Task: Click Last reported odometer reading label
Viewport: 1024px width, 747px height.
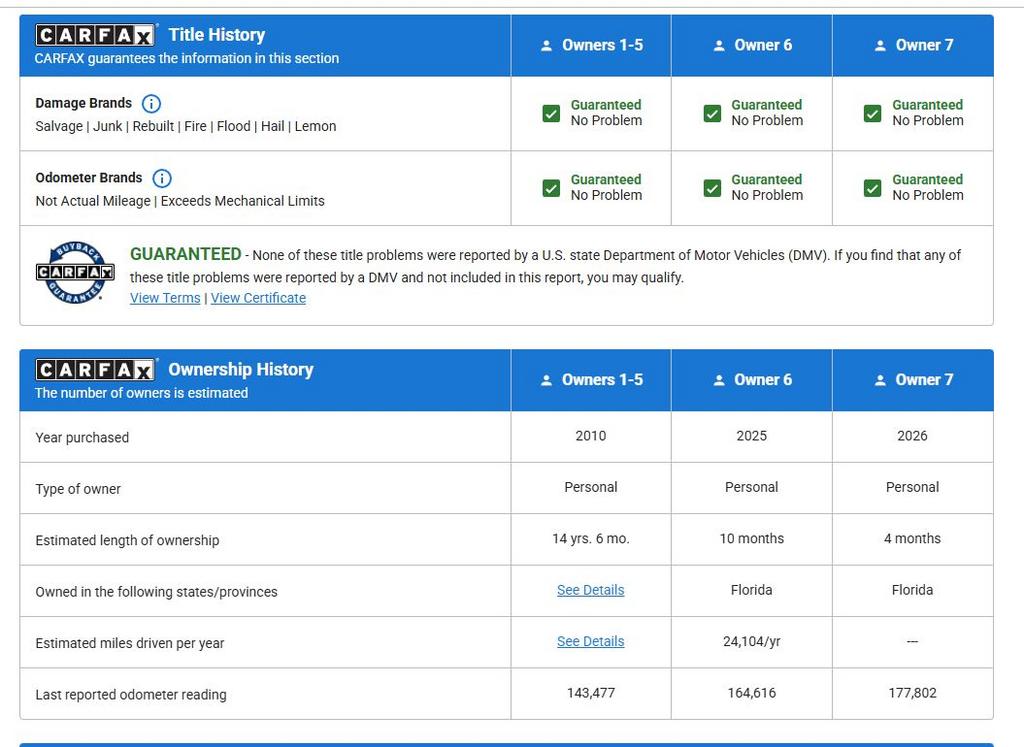Action: pos(131,695)
